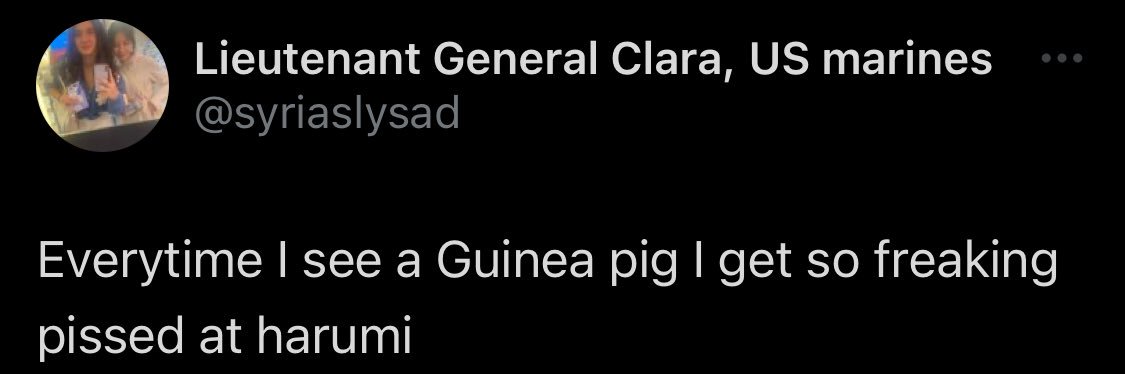Visit the @syriaslysad handle
1125x374 pixels.
pos(327,113)
